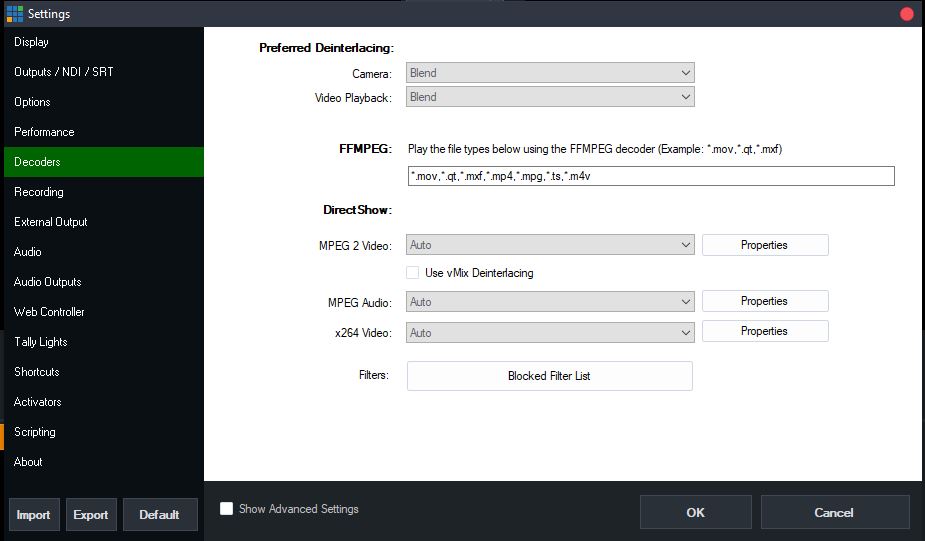Click the FFMPEG file types text field
Screen dimensions: 925x541
click(x=651, y=176)
